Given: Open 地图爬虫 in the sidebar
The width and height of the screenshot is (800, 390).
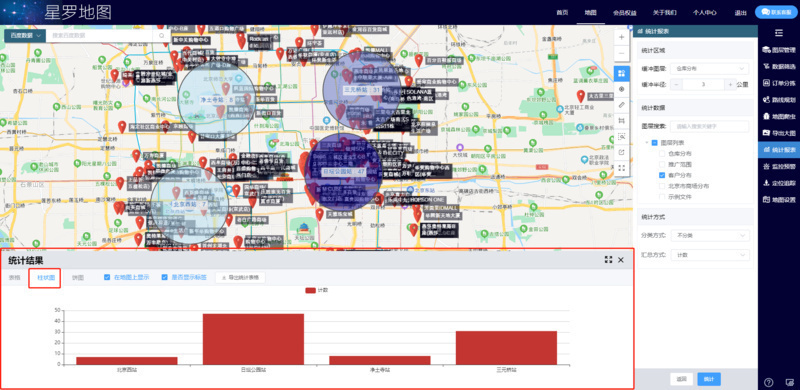Looking at the screenshot, I should click(x=779, y=116).
